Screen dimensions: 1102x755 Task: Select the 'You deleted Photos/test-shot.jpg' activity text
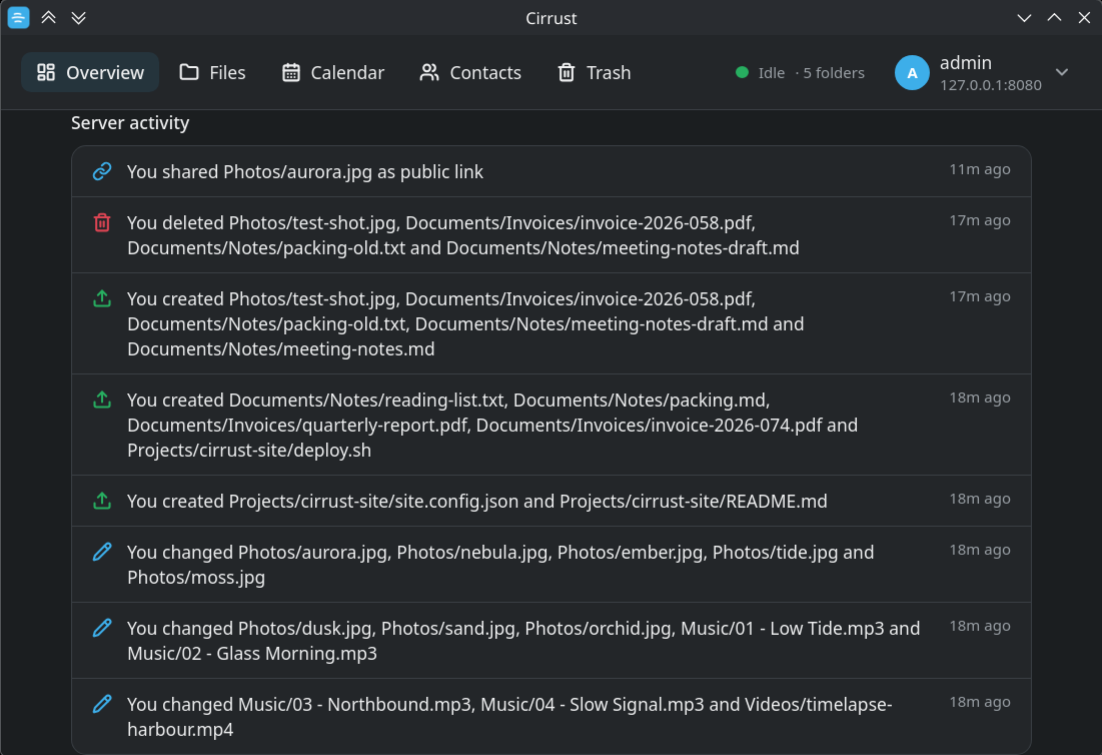click(x=463, y=235)
